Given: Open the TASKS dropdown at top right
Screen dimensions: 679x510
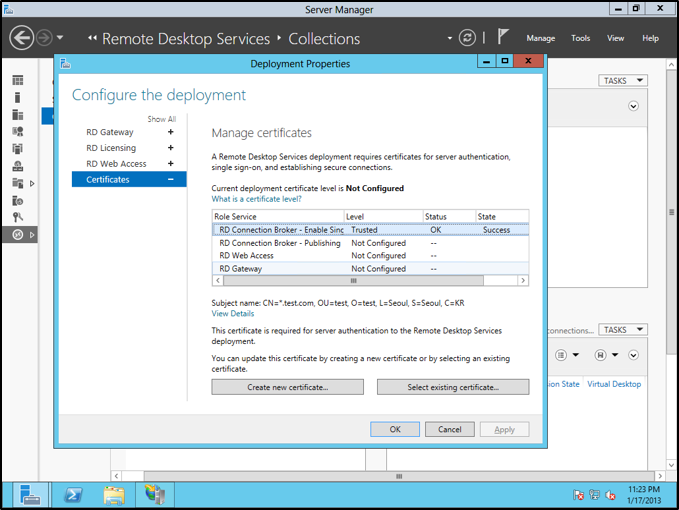Looking at the screenshot, I should pos(623,80).
